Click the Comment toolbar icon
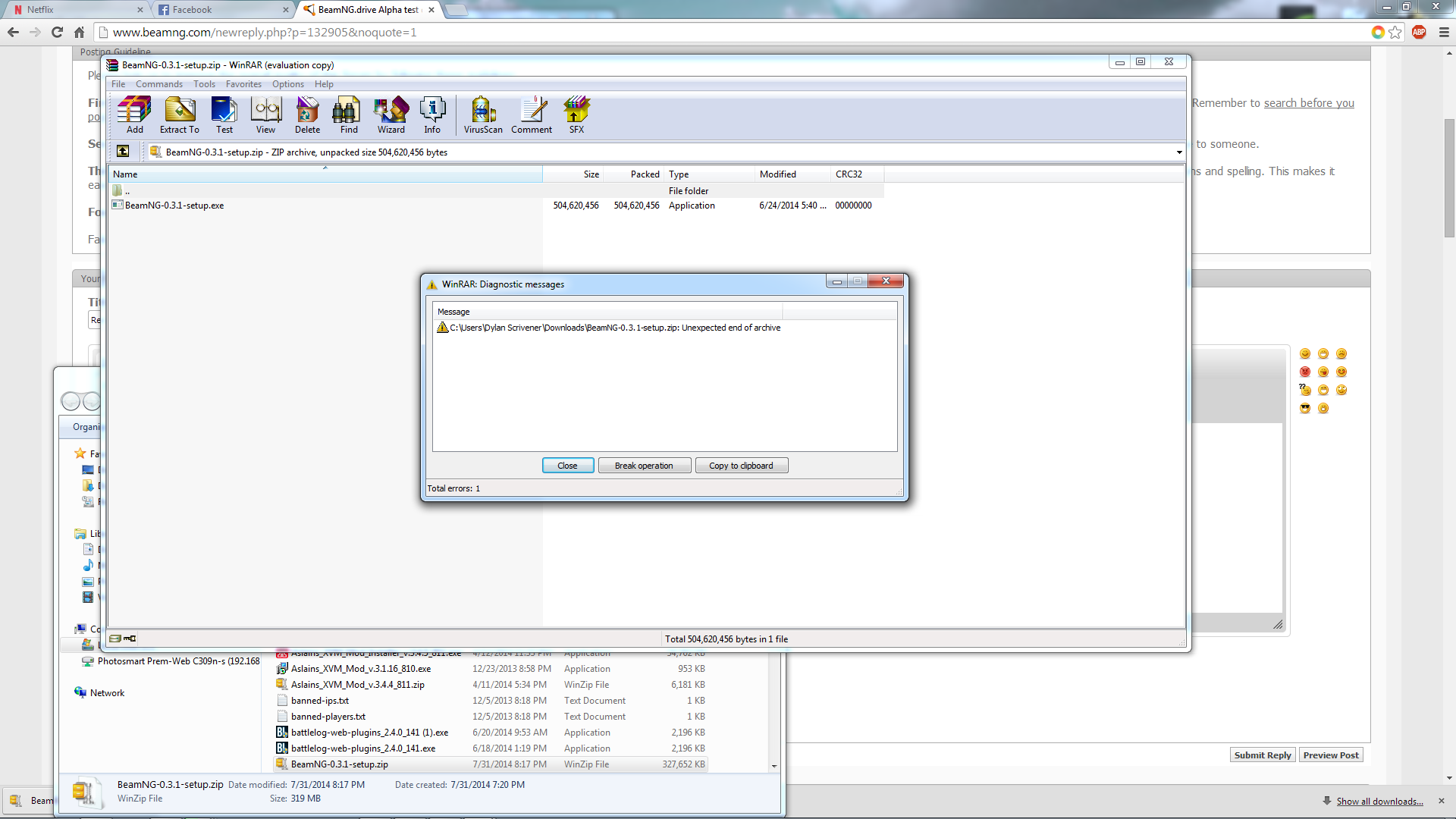 click(x=532, y=115)
